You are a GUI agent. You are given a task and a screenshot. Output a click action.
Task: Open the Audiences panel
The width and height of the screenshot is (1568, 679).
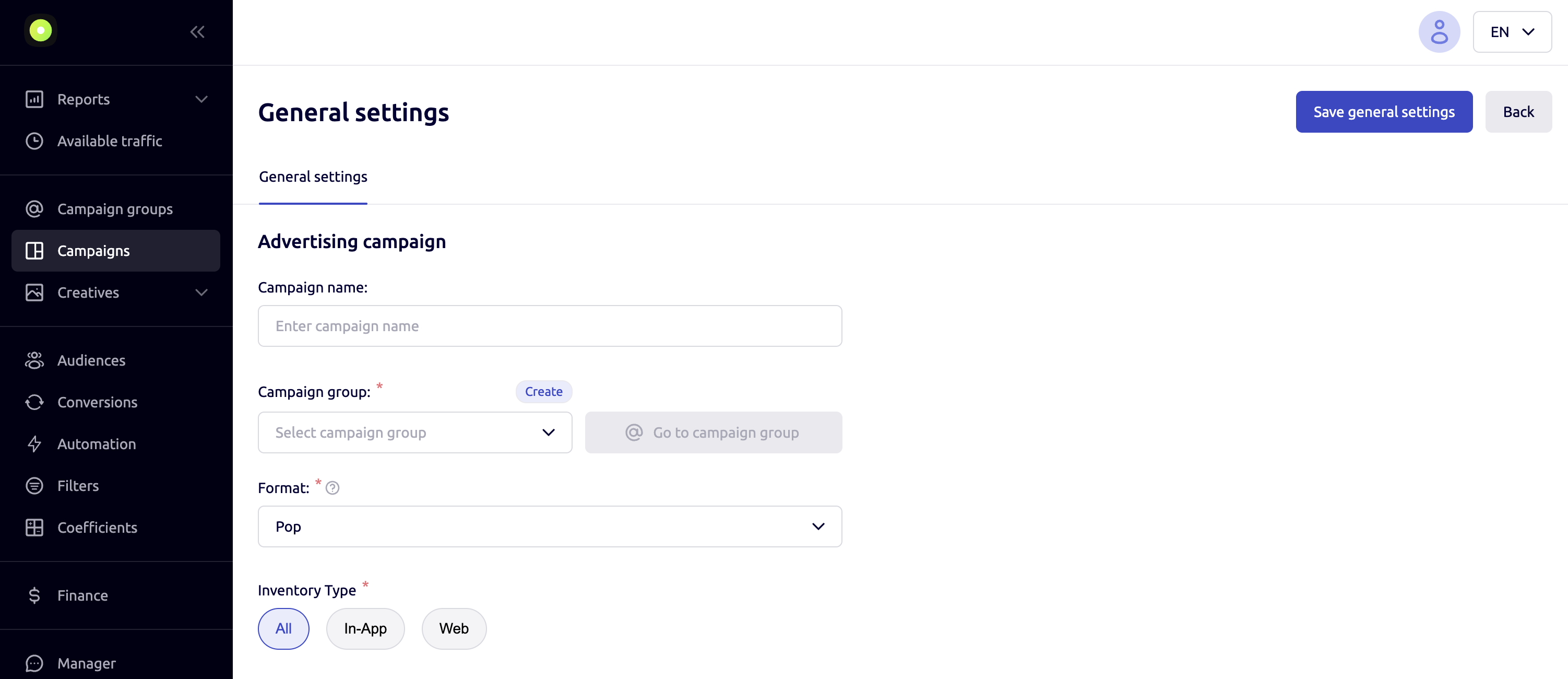point(91,360)
